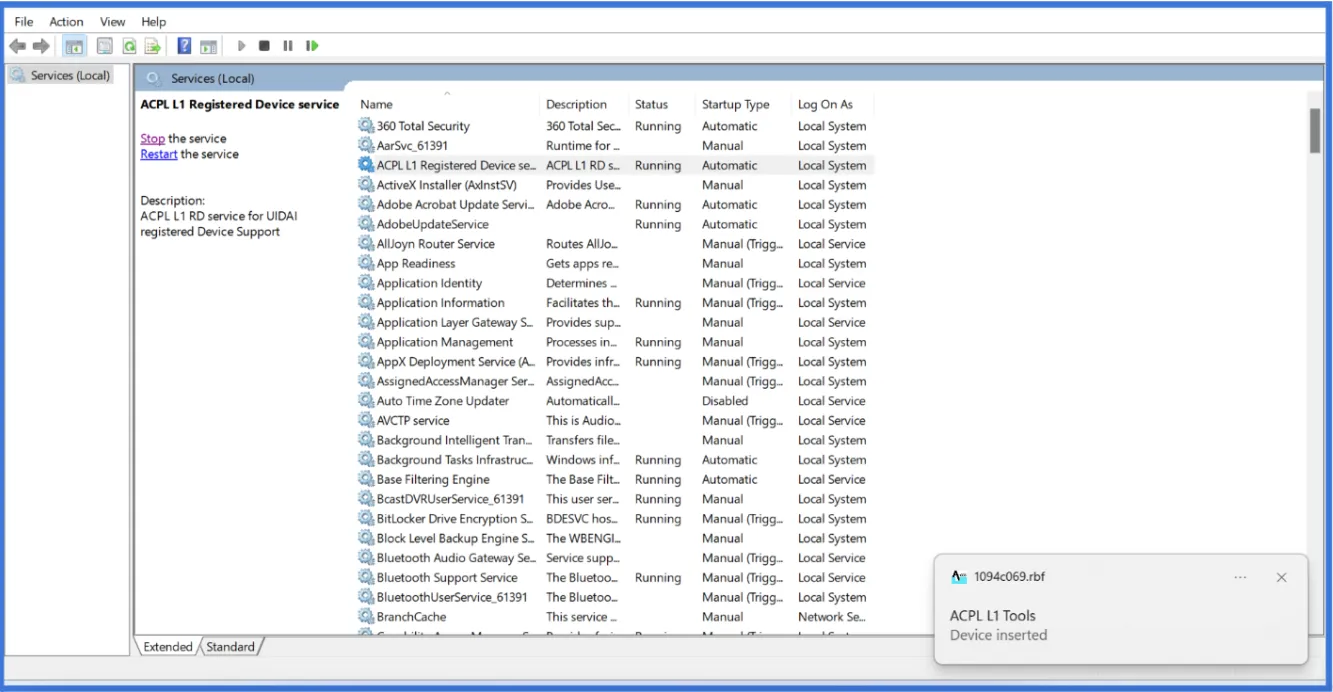The width and height of the screenshot is (1333, 692).
Task: Click the gear icon of BranchCache
Action: pos(366,617)
